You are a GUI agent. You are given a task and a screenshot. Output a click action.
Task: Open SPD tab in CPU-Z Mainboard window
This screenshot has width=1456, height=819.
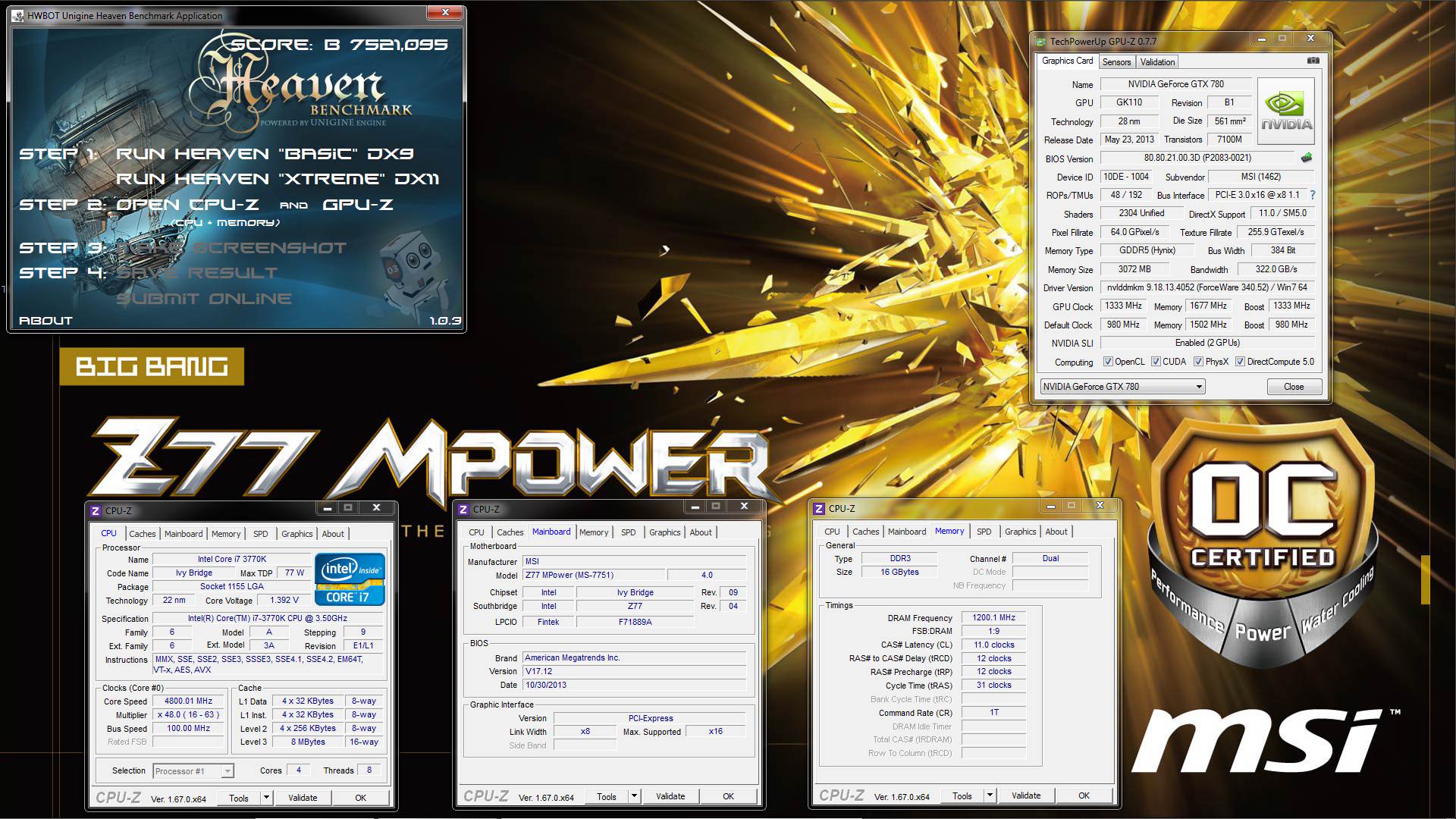pyautogui.click(x=629, y=532)
